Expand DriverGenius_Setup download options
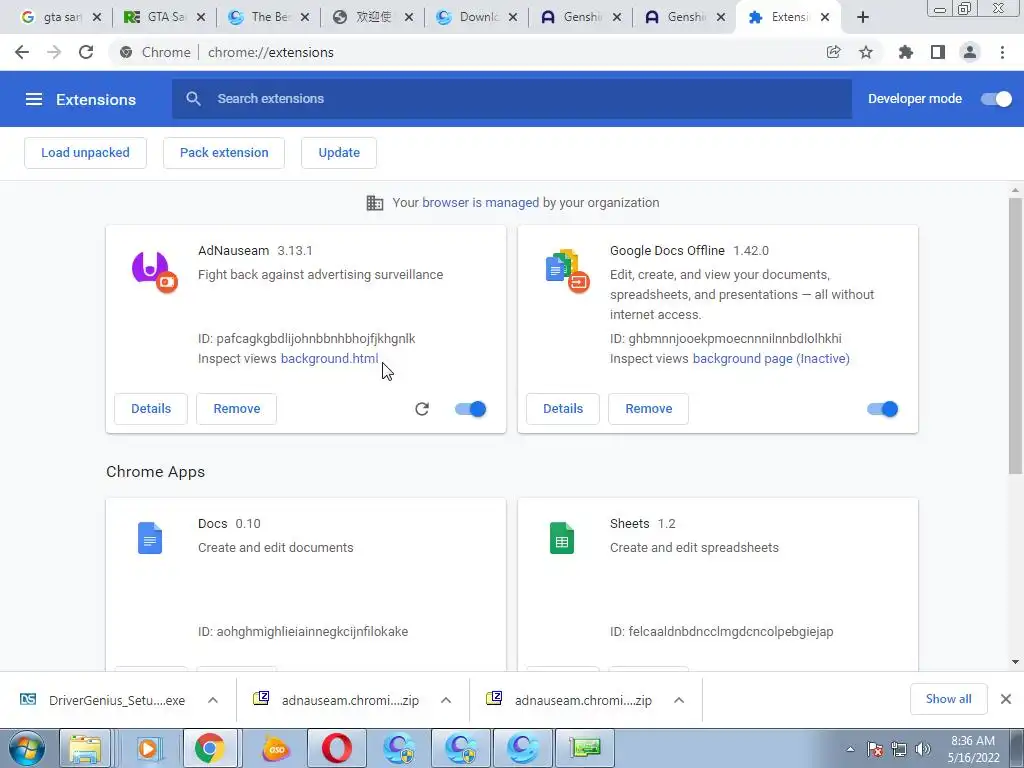 tap(213, 700)
